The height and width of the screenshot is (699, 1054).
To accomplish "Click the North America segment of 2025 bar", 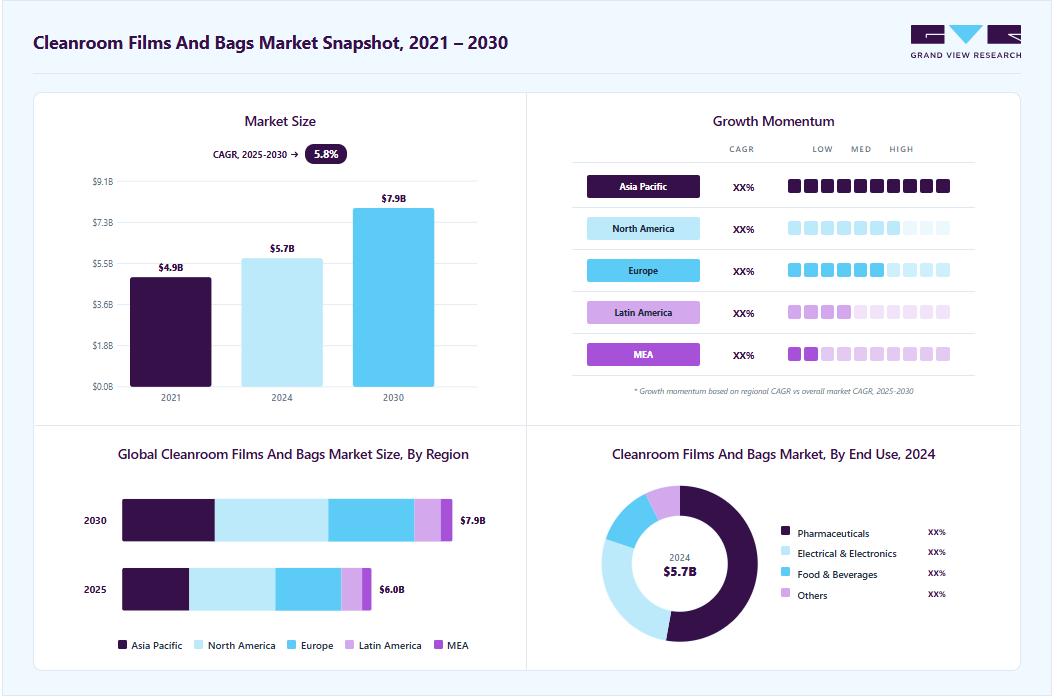I will pos(232,589).
